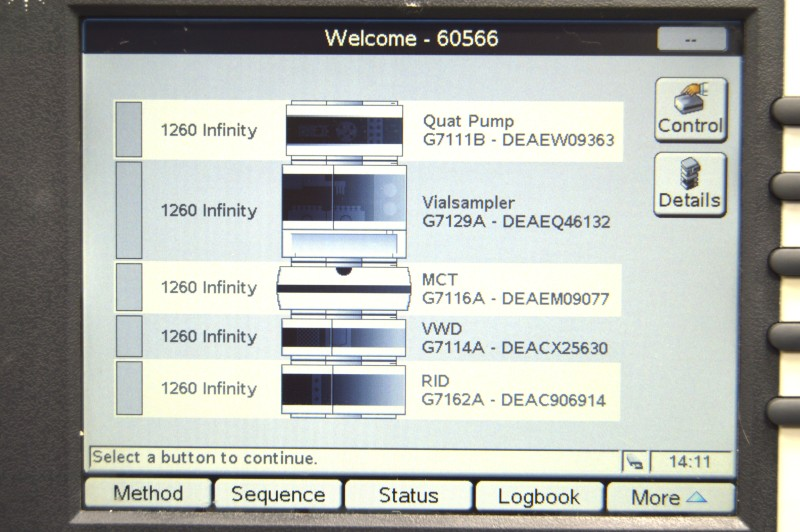The height and width of the screenshot is (532, 800).
Task: Click the MCT status indicator box
Action: tap(129, 287)
